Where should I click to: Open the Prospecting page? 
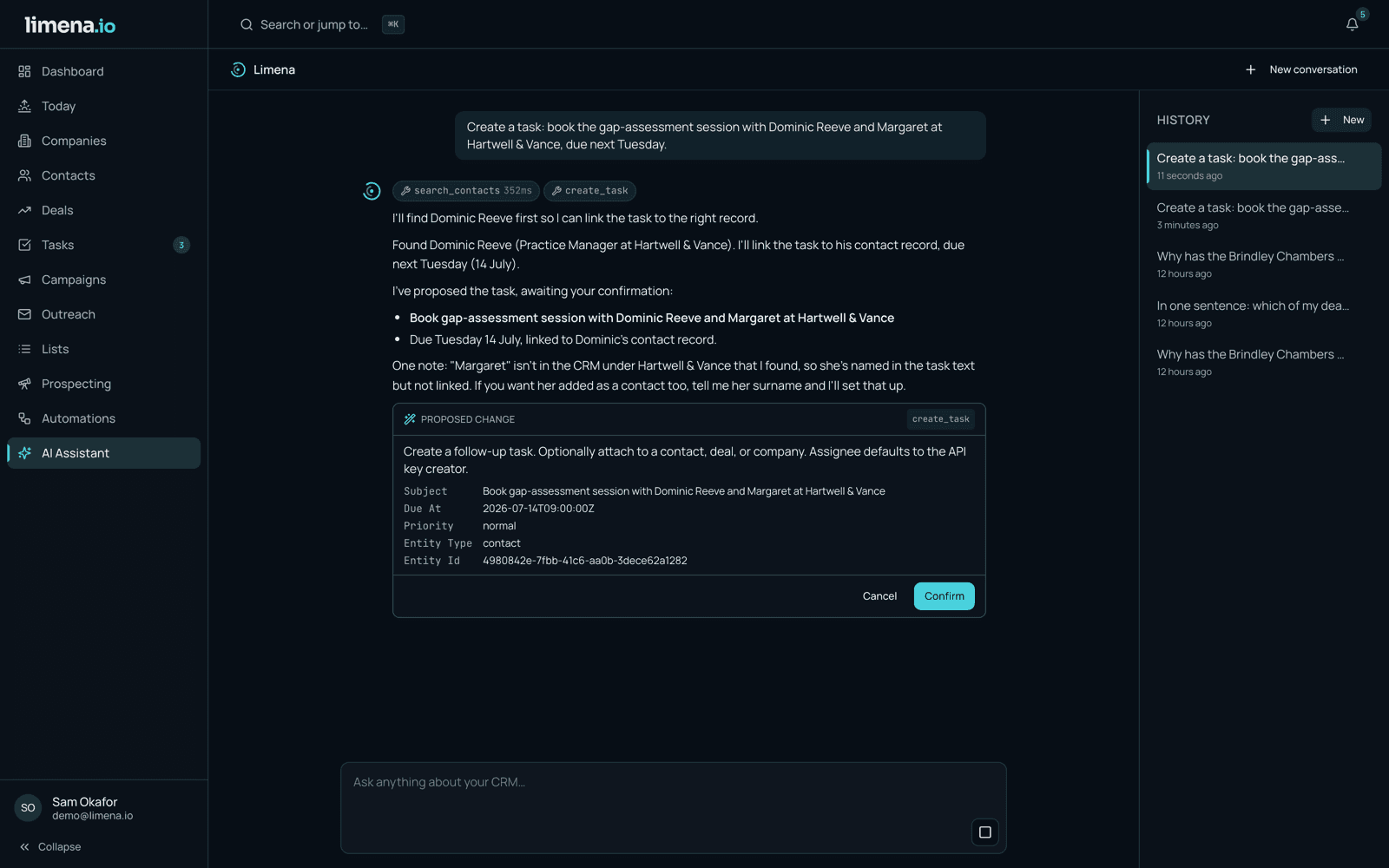point(103,384)
